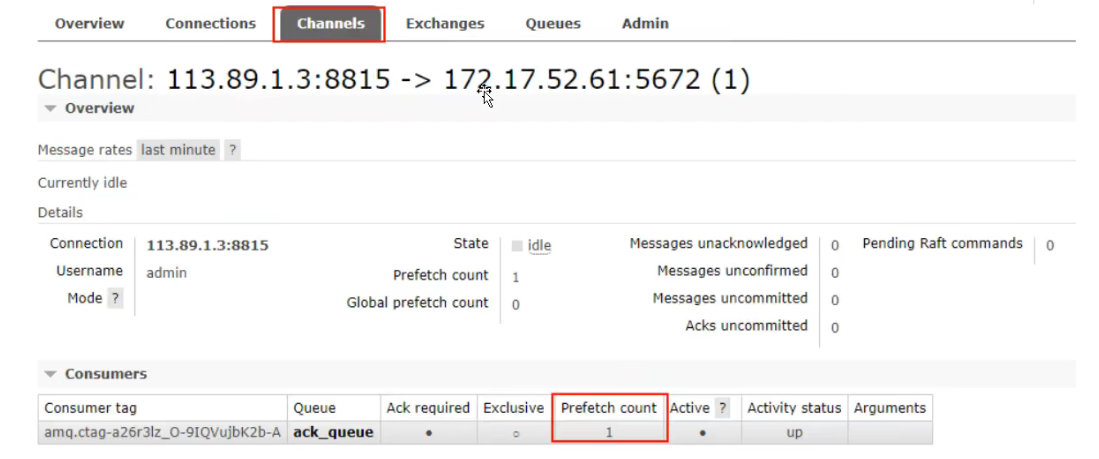
Task: Click the Active dot in consumer row
Action: coord(702,433)
